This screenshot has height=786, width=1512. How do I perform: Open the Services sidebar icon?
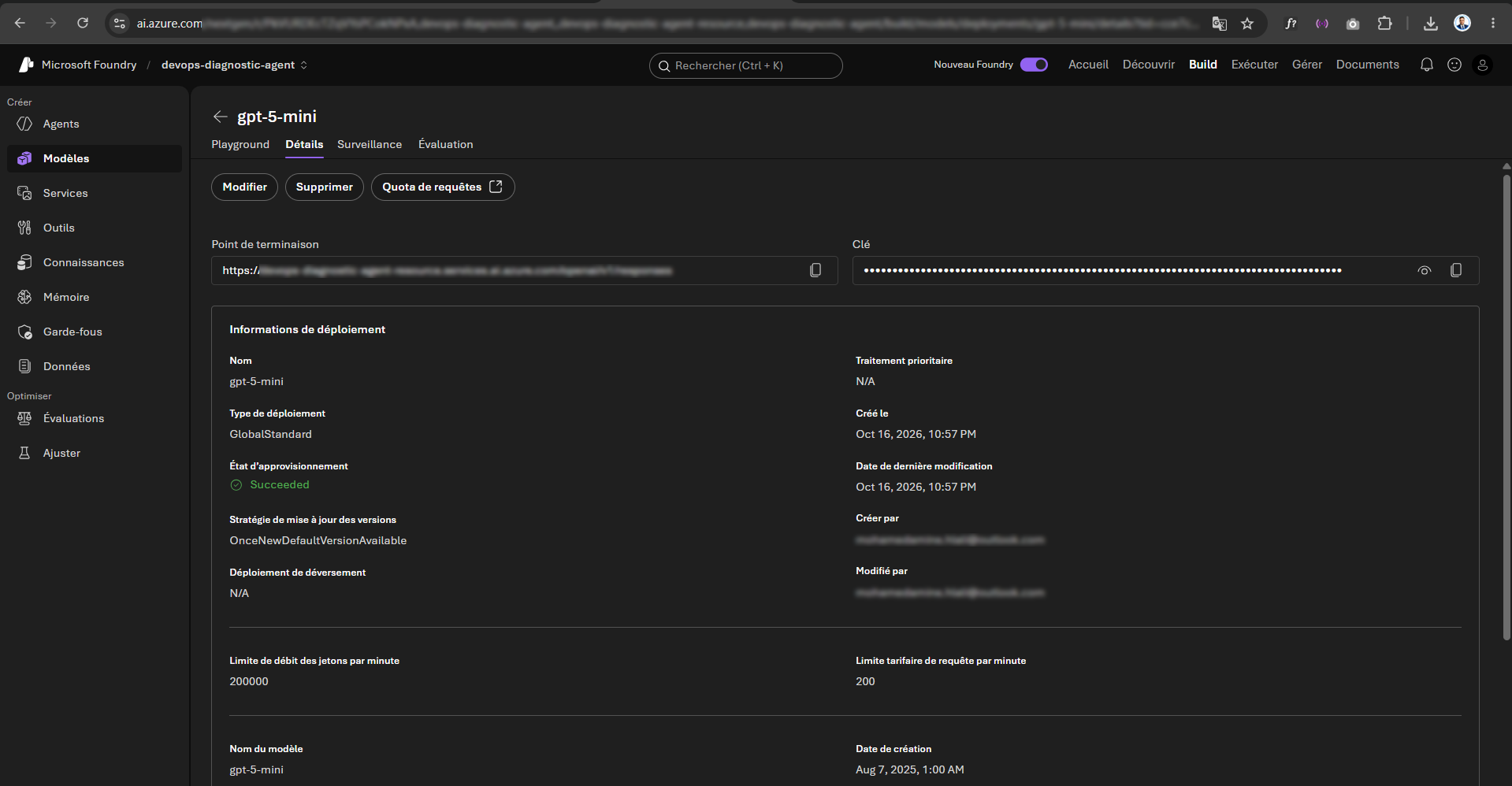click(24, 193)
